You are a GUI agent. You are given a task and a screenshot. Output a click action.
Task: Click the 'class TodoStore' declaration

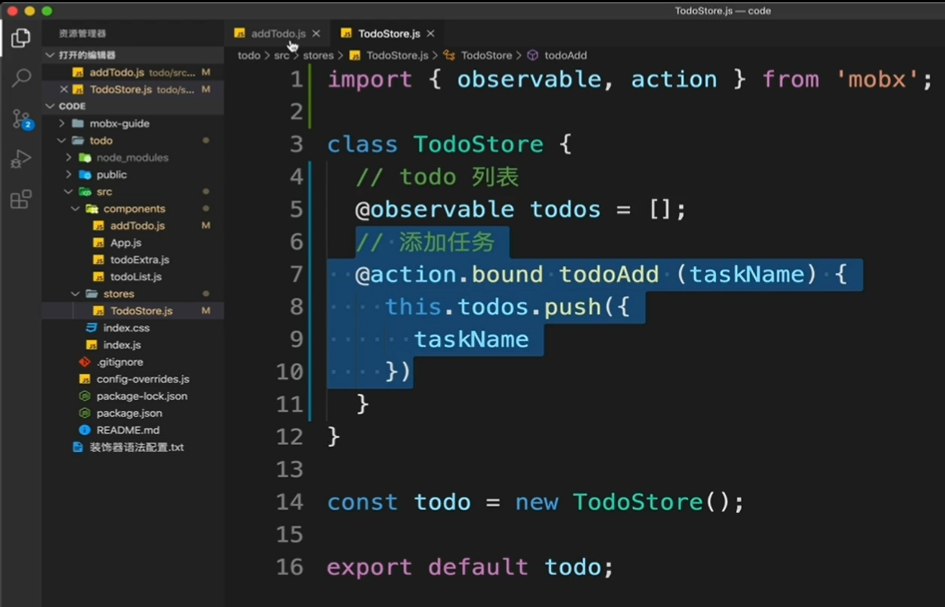pos(449,144)
